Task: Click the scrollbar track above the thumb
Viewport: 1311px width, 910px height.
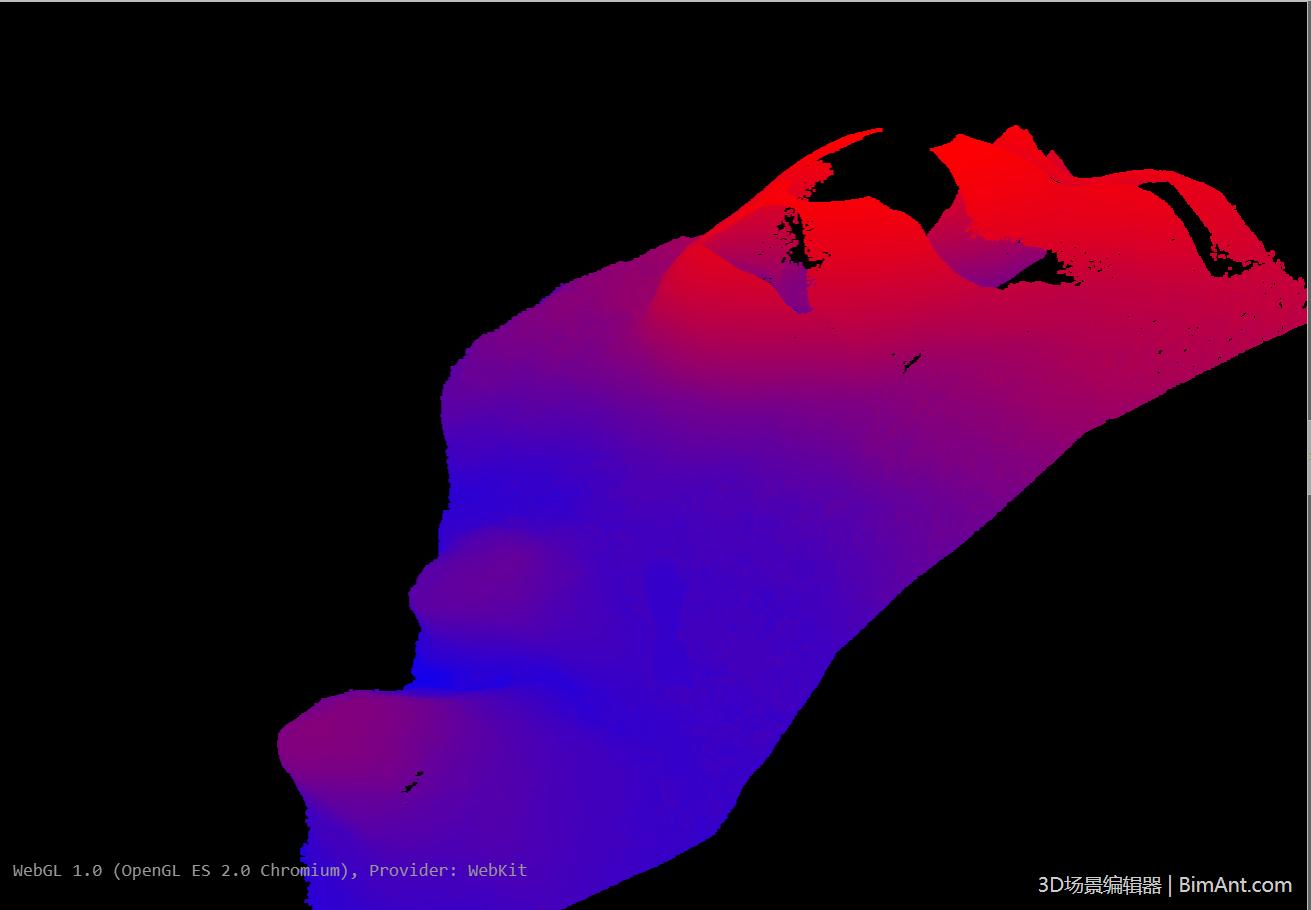Action: click(x=1306, y=200)
